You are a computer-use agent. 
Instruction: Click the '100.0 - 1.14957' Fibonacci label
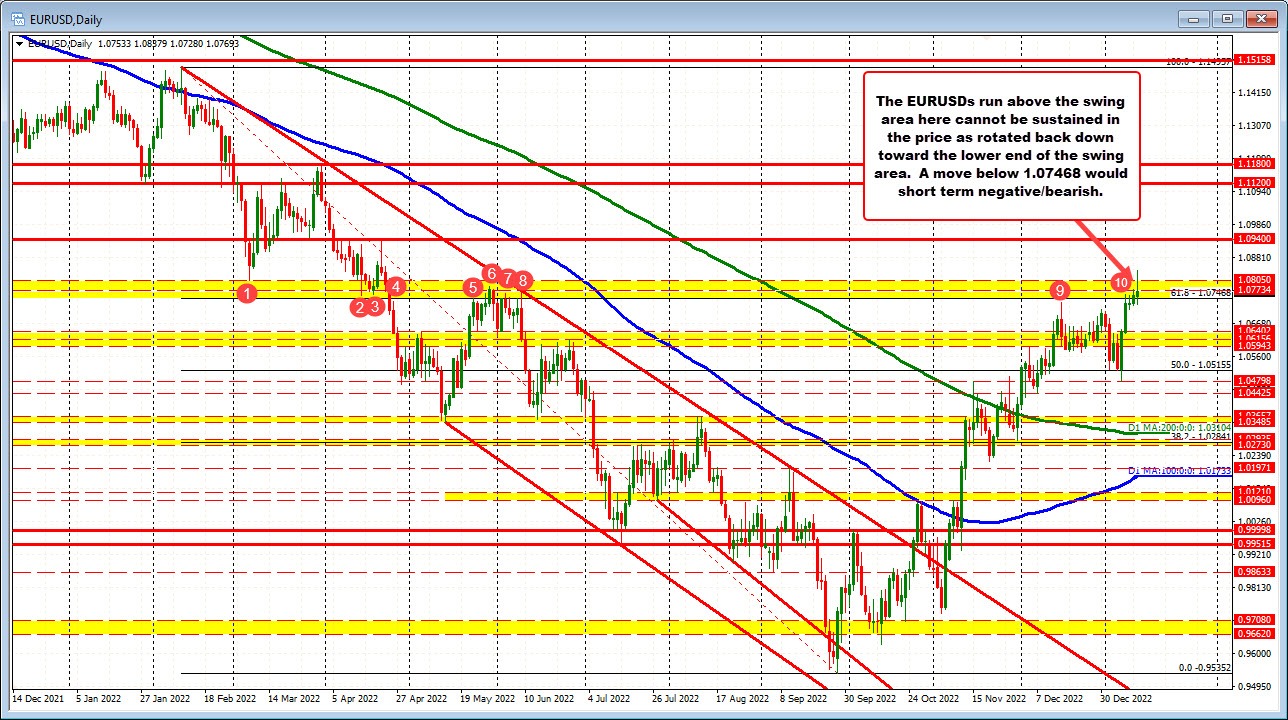tap(1199, 61)
